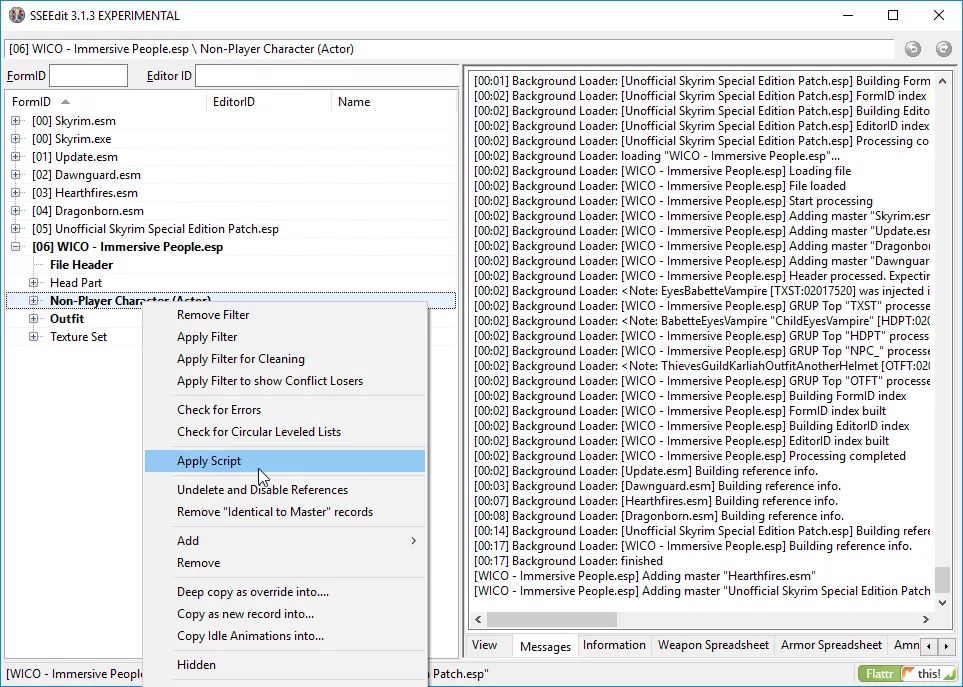
Task: Choose Copy Idle Animations into...
Action: [x=285, y=637]
